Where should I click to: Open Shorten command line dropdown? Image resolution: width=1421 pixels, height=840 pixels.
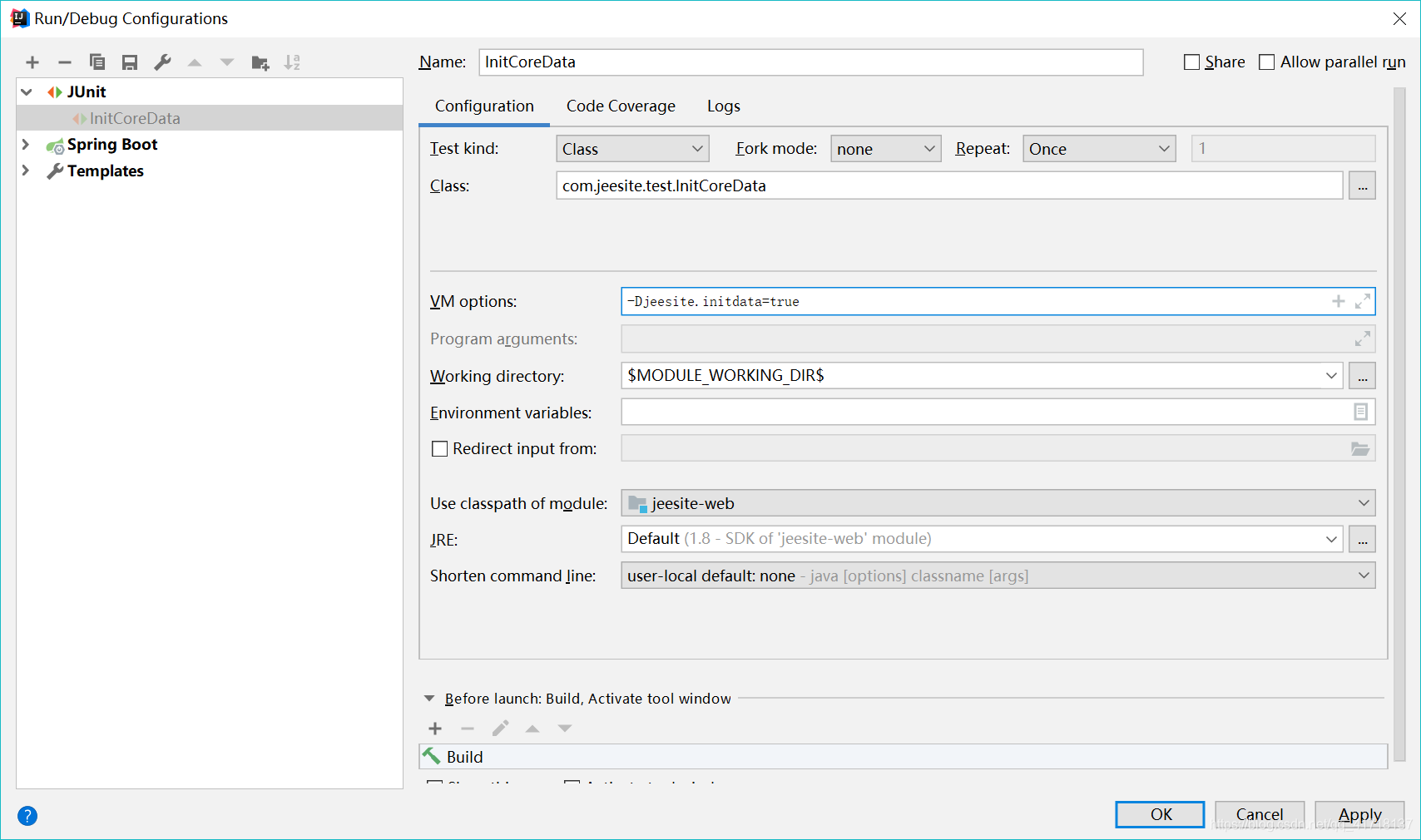998,576
